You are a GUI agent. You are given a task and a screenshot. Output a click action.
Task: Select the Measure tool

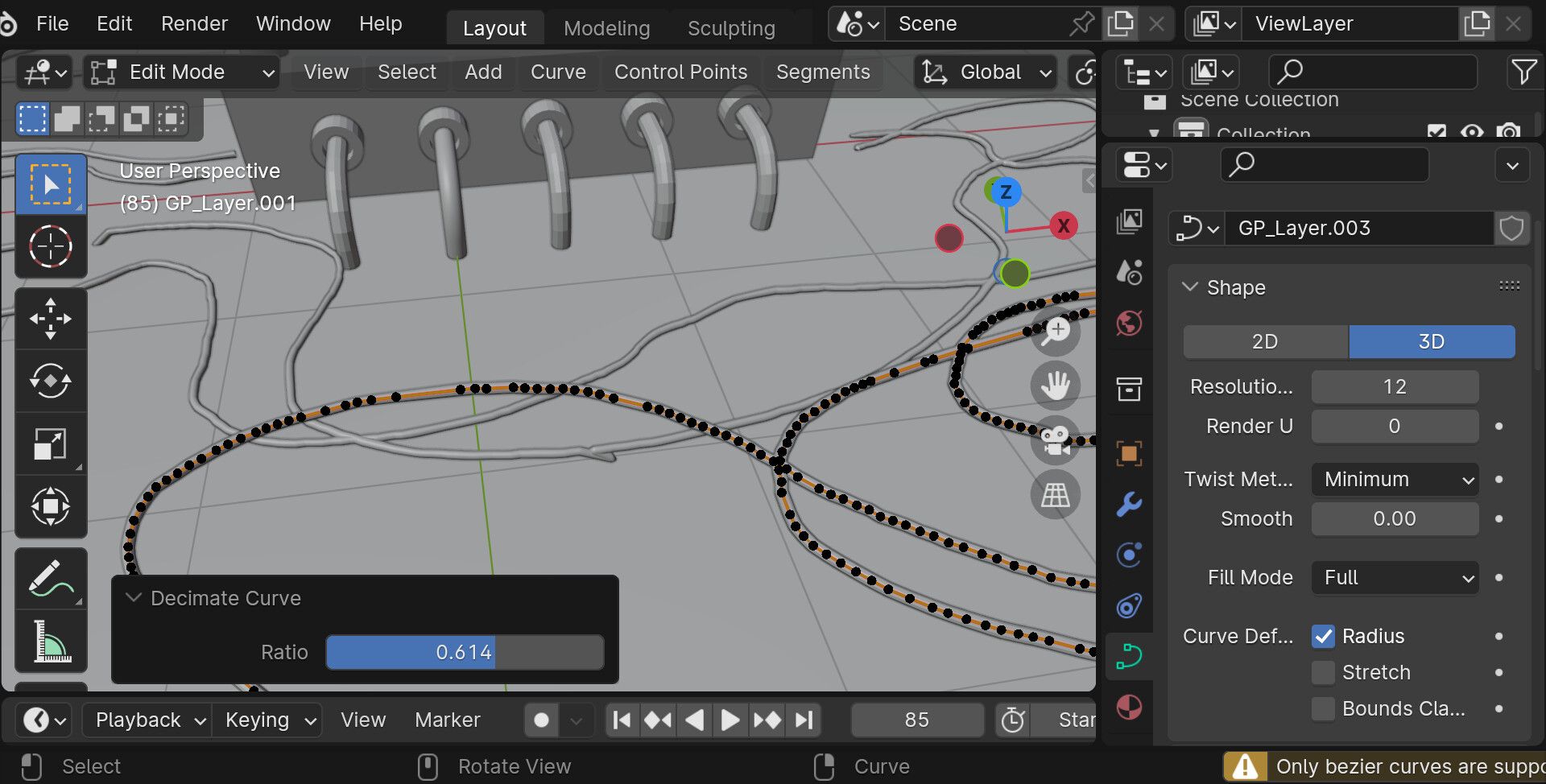pos(51,642)
